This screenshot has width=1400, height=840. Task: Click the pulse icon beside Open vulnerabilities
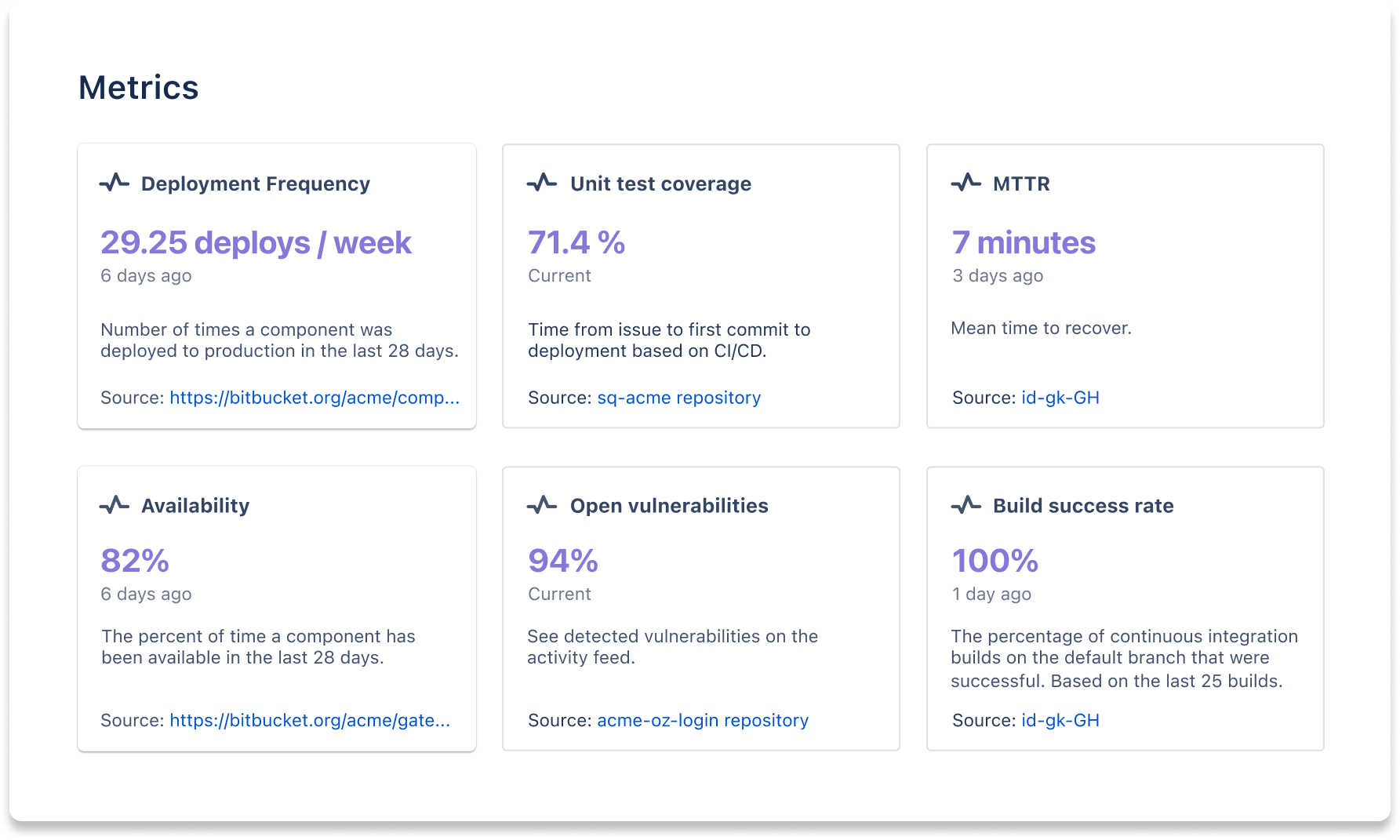point(542,506)
